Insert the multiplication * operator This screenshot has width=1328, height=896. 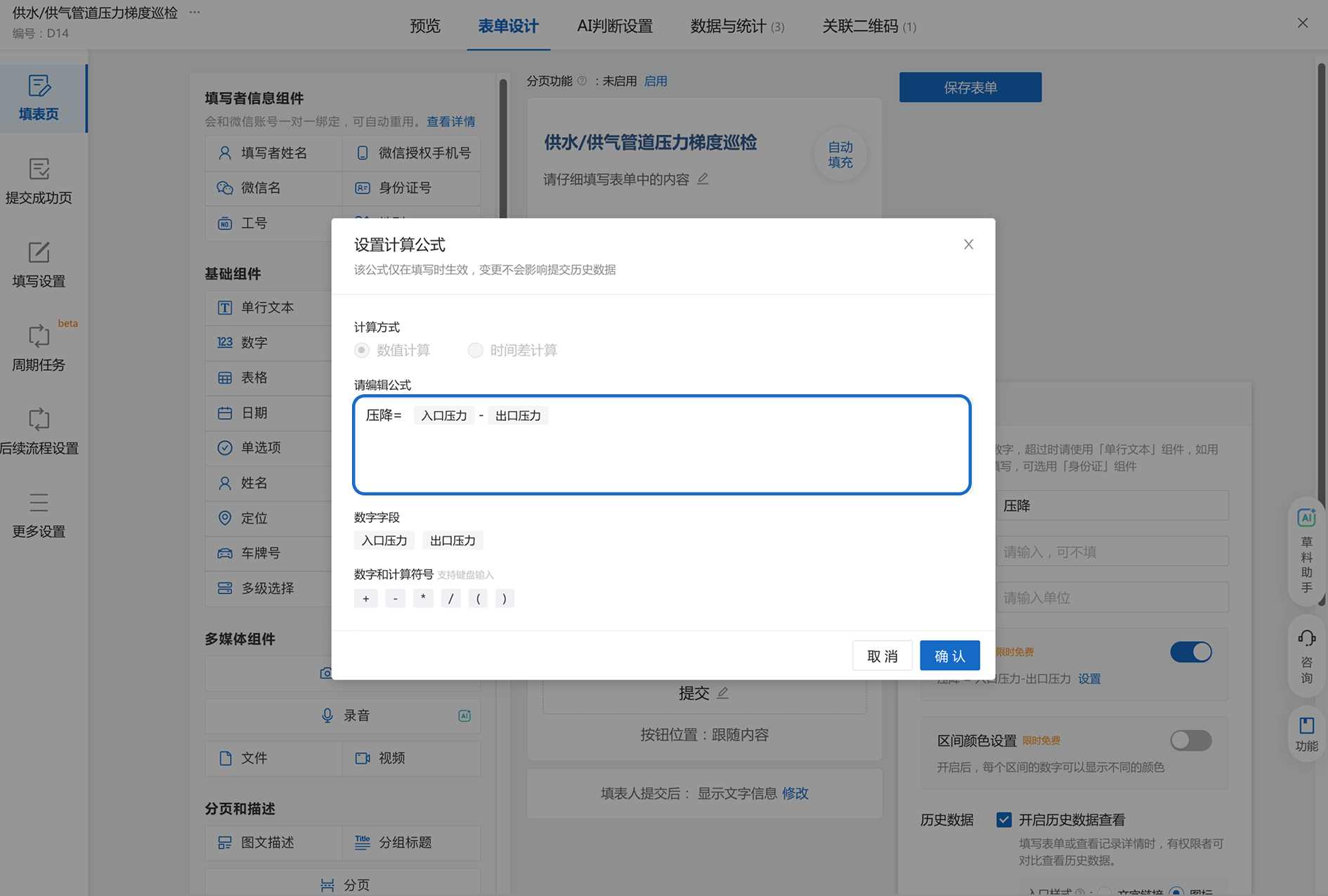[x=423, y=599]
